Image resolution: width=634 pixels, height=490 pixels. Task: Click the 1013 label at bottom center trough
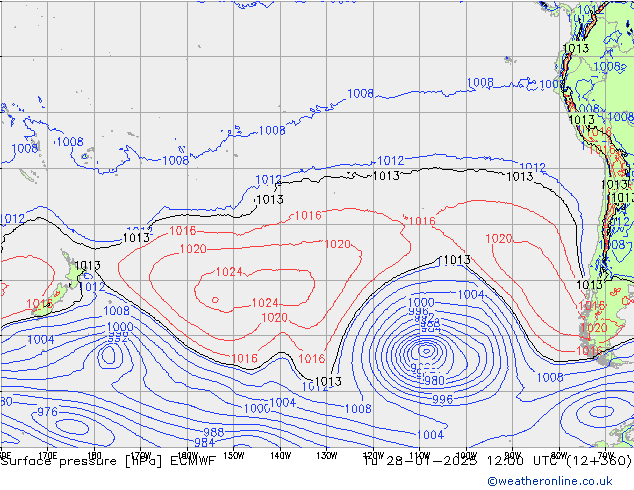click(327, 382)
